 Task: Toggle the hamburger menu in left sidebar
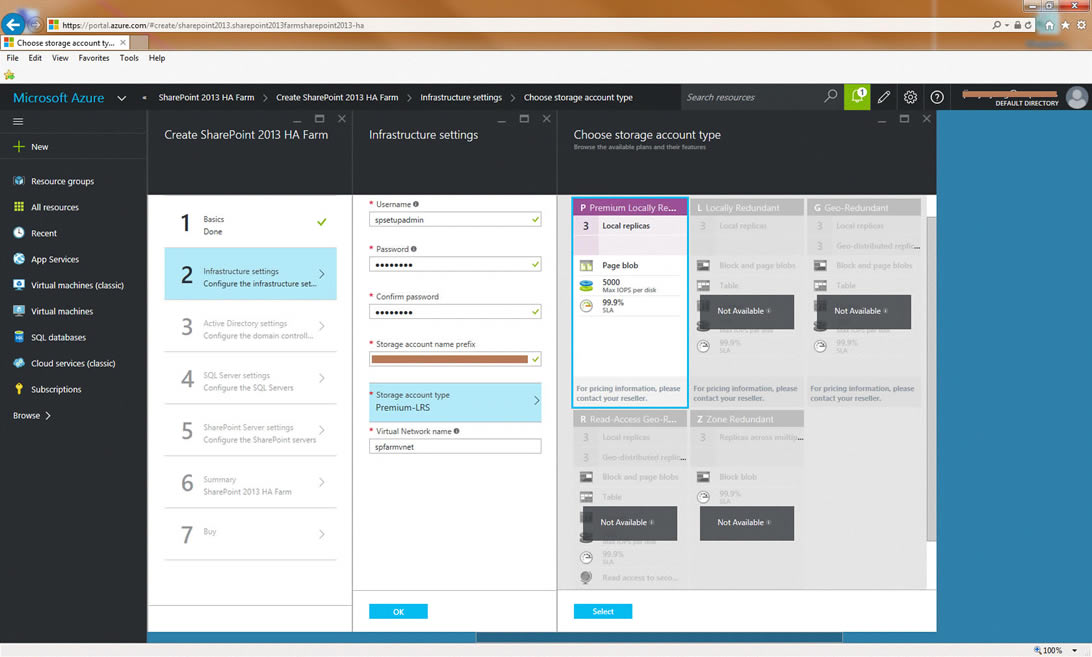pyautogui.click(x=18, y=121)
